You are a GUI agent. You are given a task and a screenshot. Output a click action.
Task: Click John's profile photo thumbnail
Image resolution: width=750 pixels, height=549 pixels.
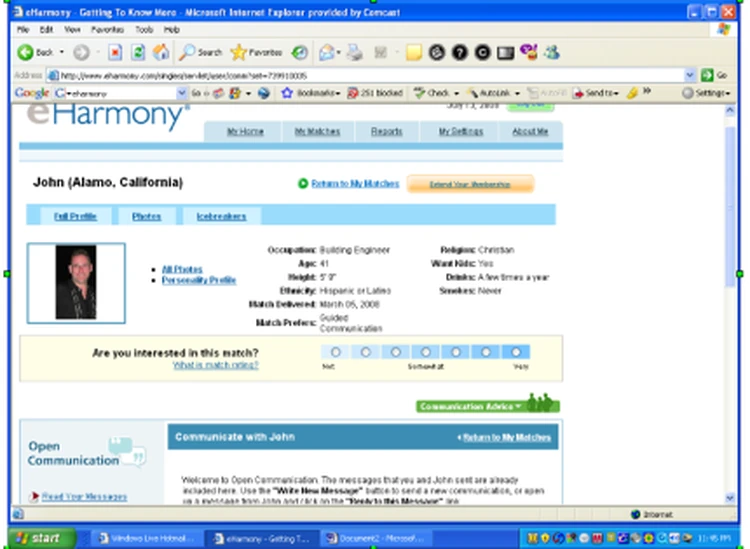(76, 283)
